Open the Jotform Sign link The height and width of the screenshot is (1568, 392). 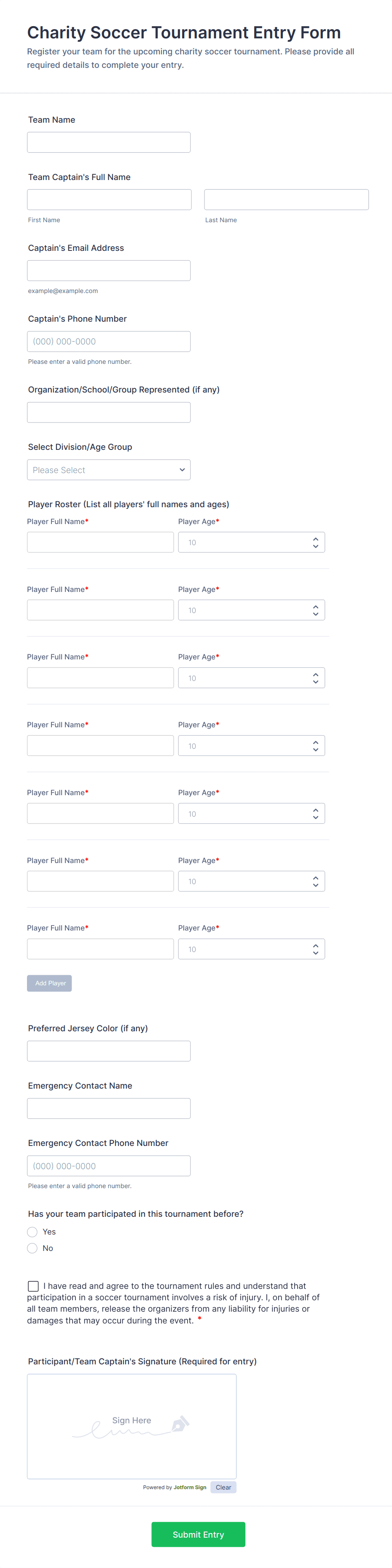(190, 1487)
